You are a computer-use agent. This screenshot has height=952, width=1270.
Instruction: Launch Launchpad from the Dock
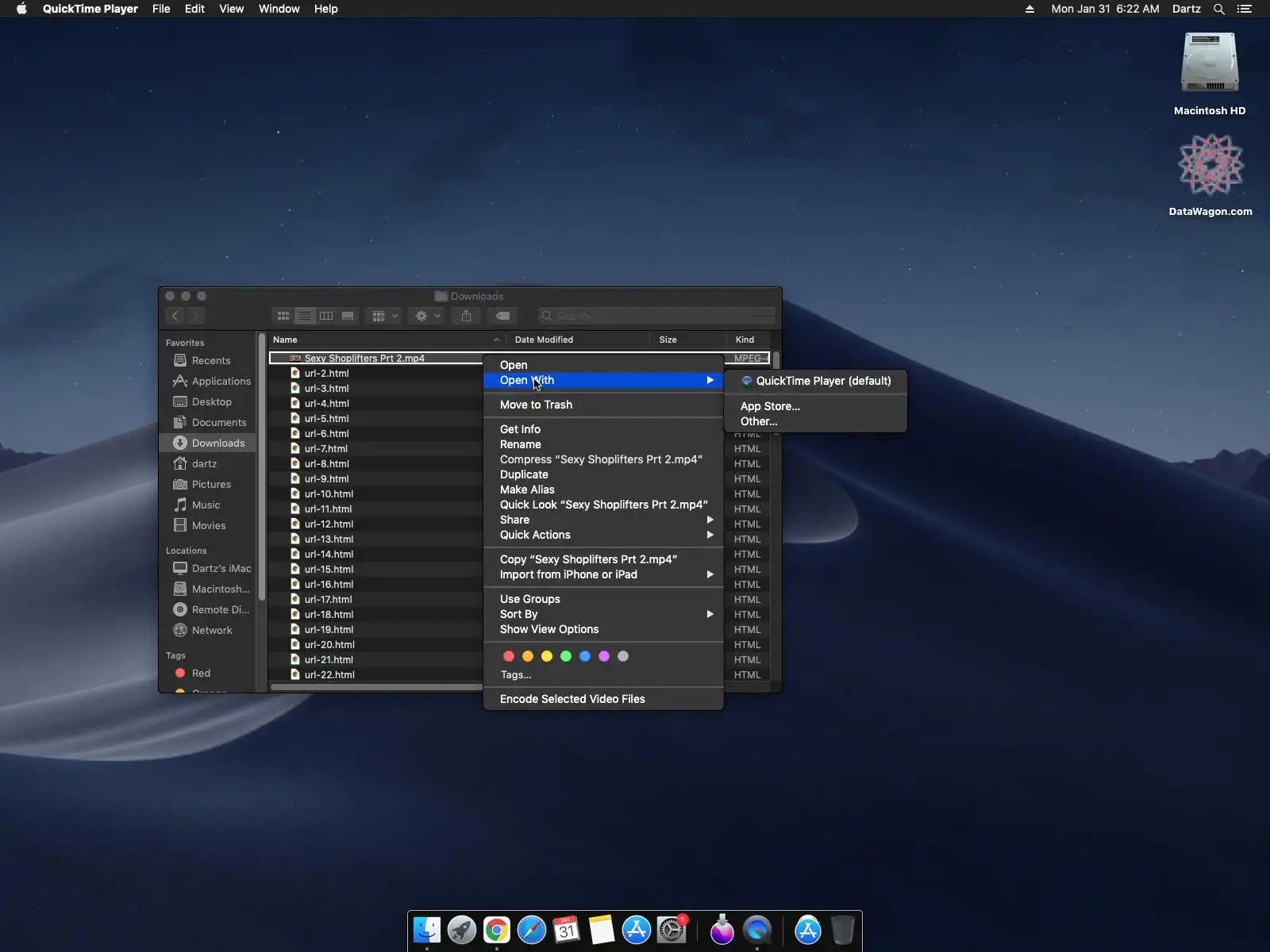(x=462, y=930)
